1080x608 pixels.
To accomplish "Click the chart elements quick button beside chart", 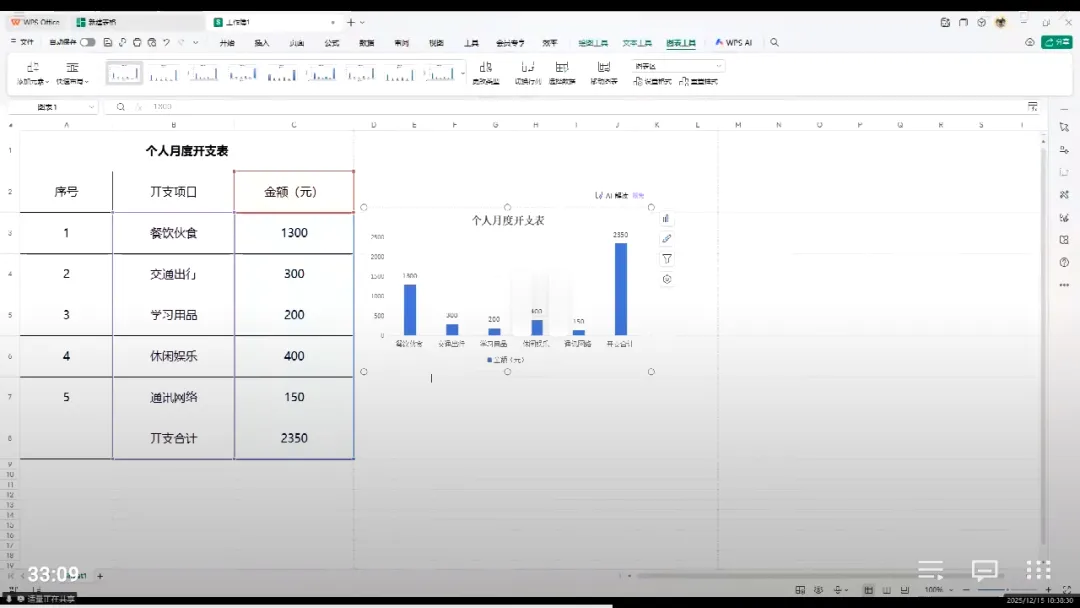I will click(x=666, y=219).
